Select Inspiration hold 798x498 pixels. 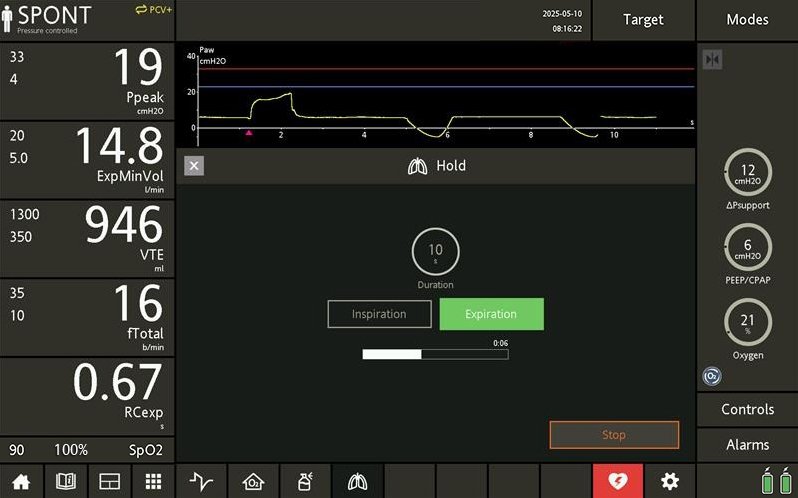click(x=379, y=314)
